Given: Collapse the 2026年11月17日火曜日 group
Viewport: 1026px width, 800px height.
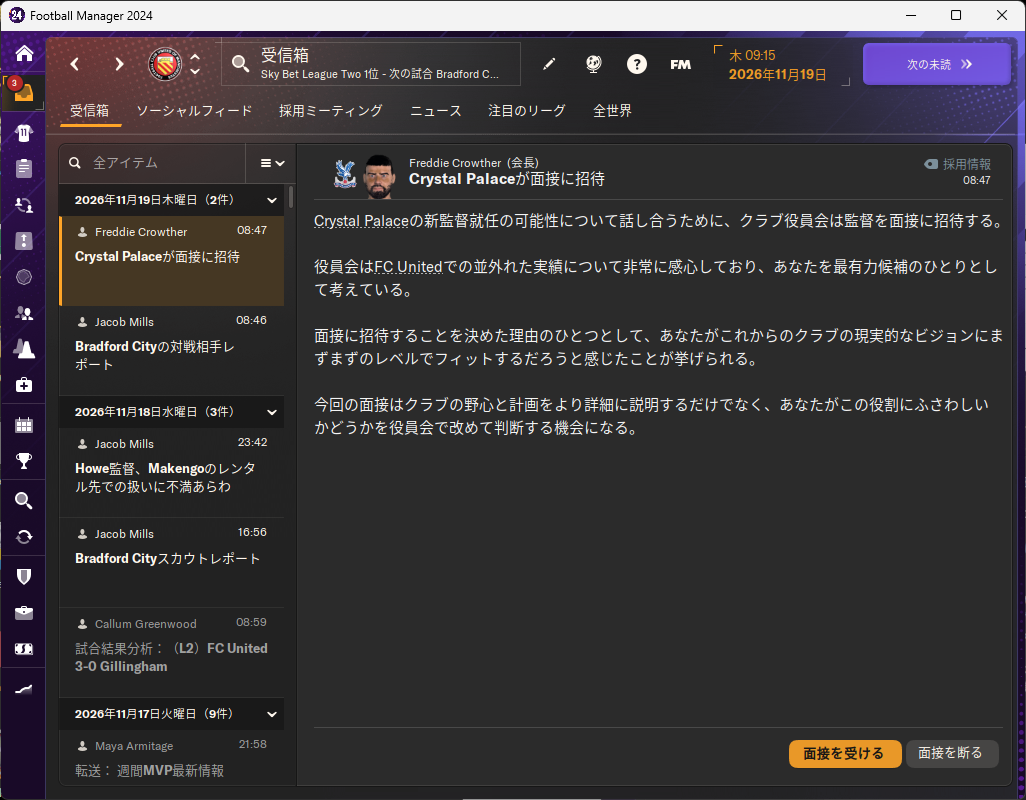Looking at the screenshot, I should coord(272,714).
